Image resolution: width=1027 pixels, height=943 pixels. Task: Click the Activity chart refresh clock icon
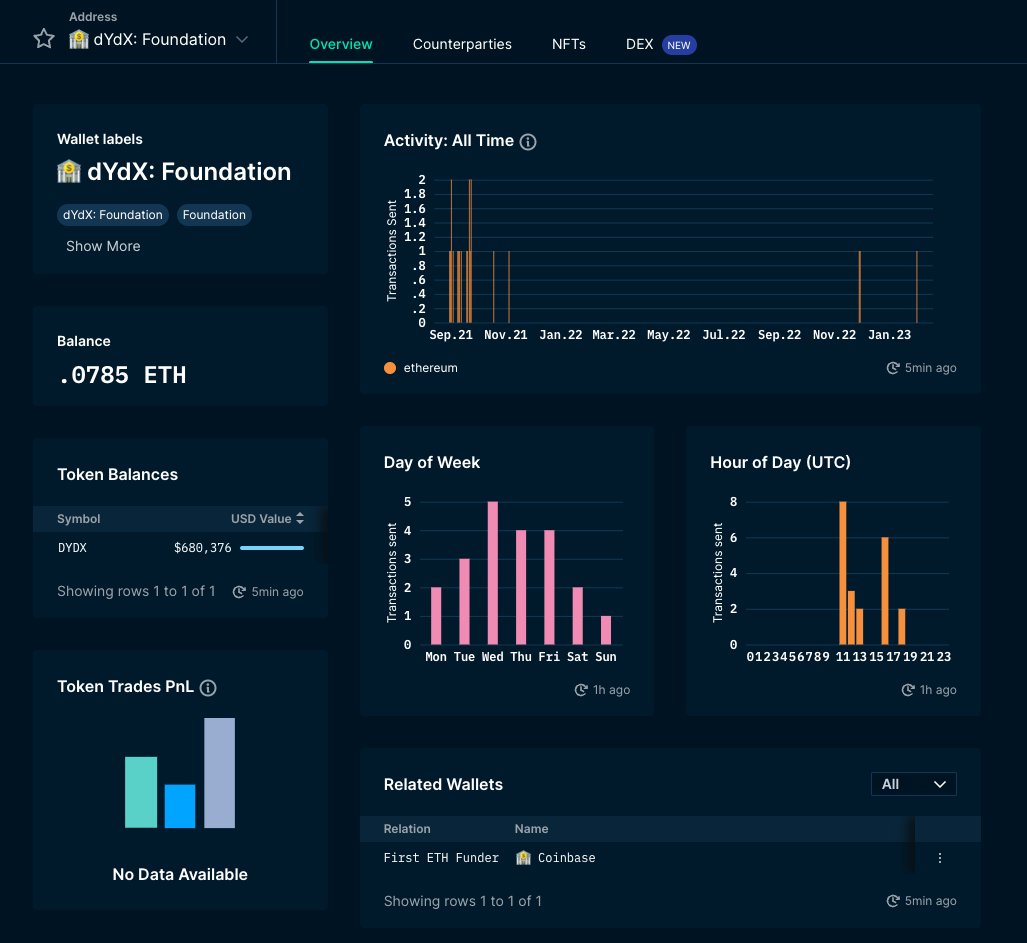pos(893,368)
